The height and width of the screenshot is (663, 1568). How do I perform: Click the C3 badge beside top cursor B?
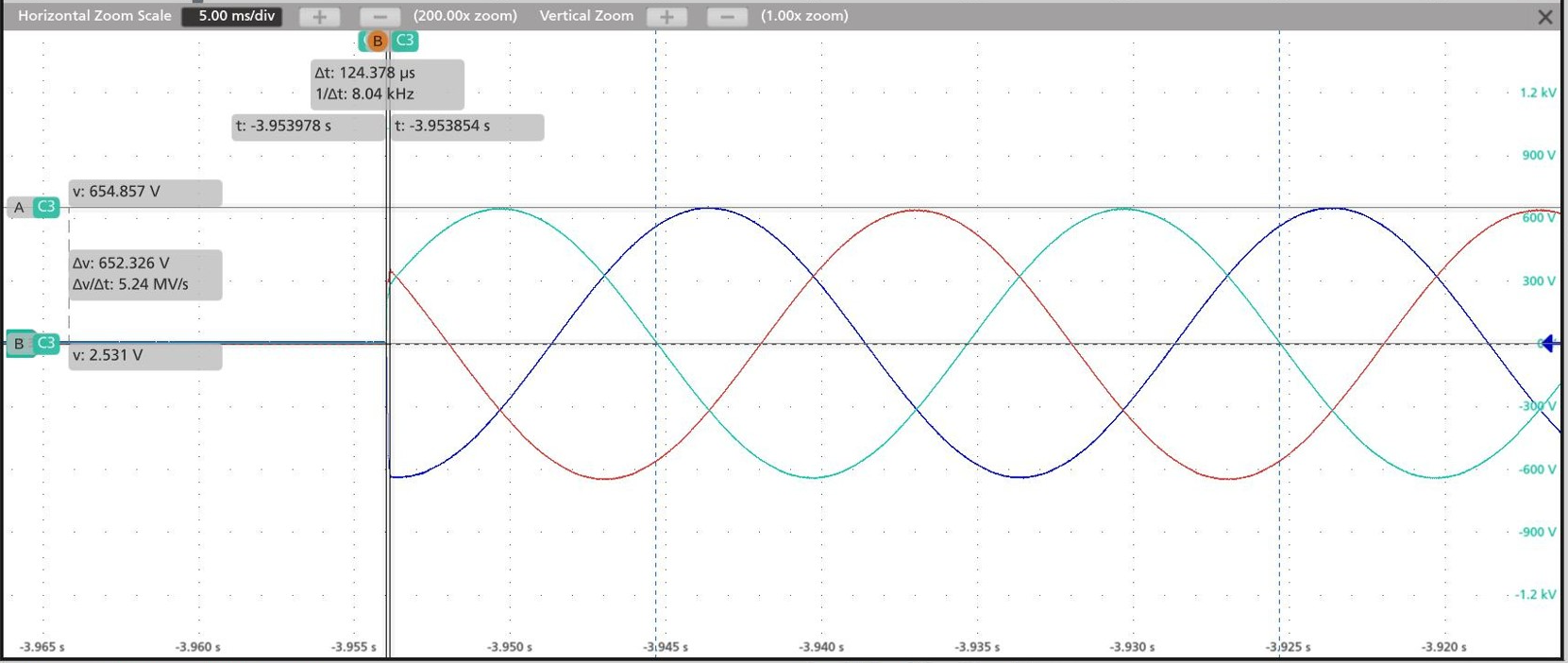(x=405, y=41)
